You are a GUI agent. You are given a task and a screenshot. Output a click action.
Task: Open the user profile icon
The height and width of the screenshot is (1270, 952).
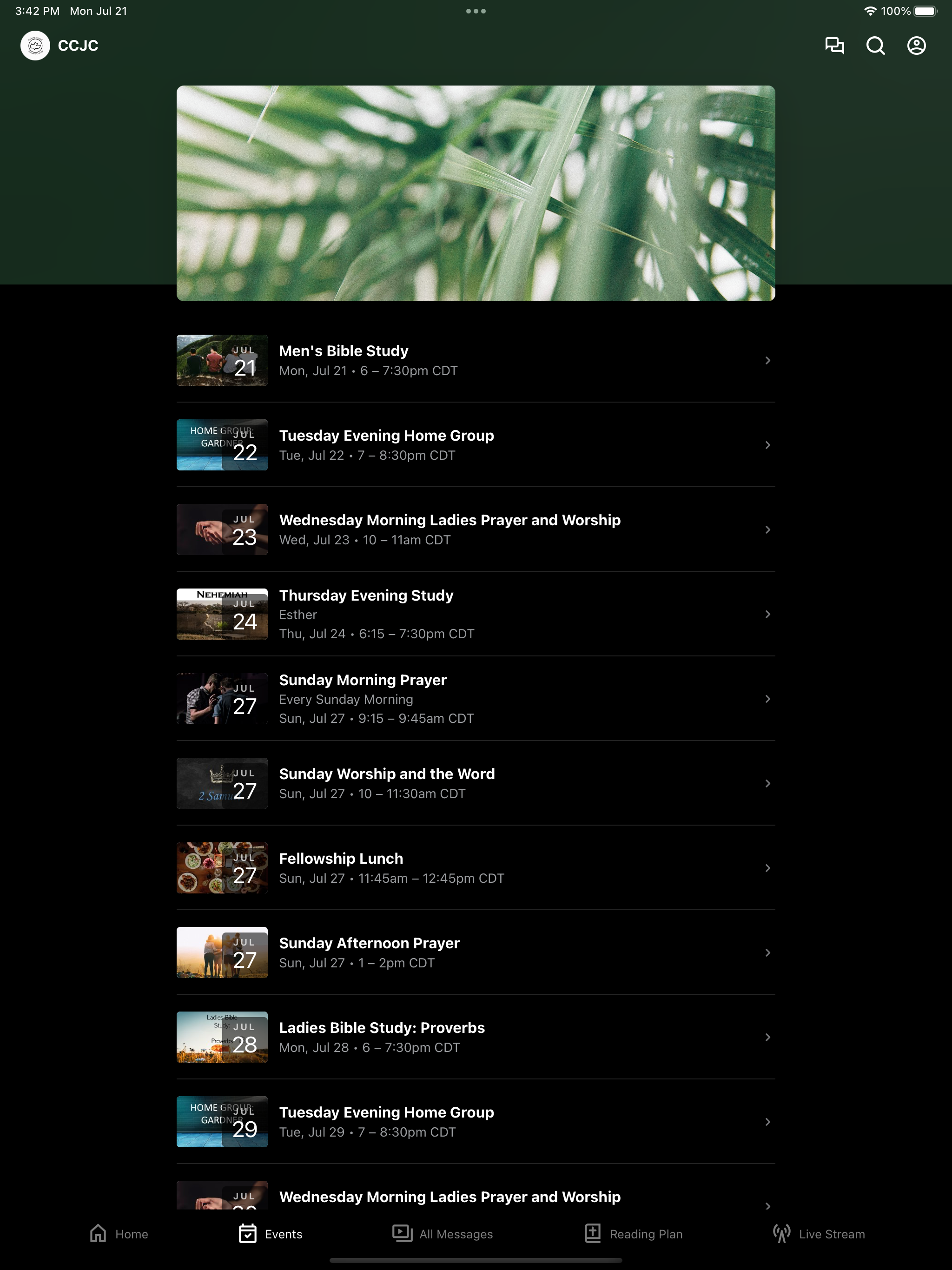tap(916, 46)
